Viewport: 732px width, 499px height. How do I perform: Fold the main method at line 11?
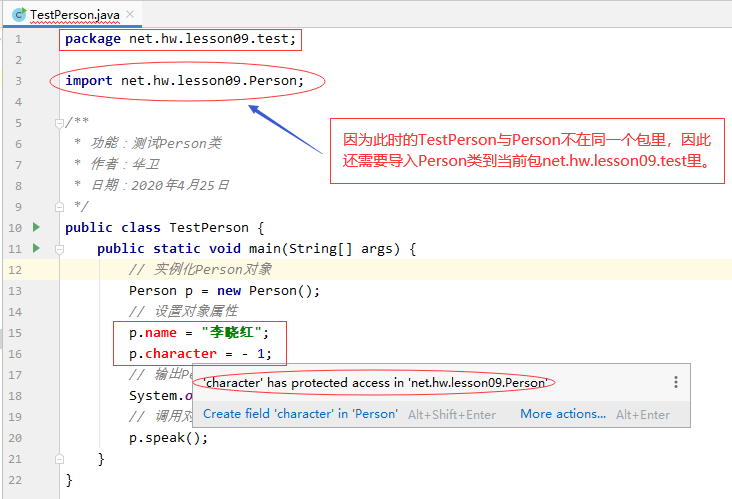[x=59, y=249]
